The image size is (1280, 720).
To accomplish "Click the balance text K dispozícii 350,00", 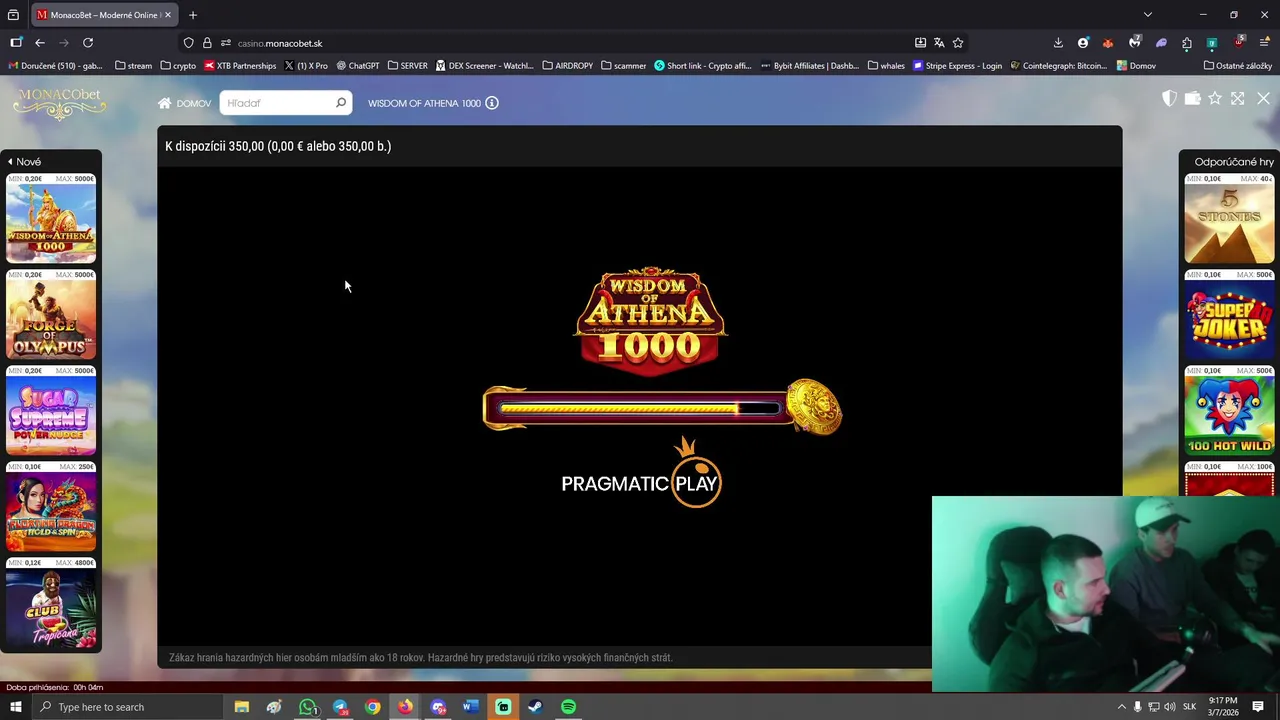I will [278, 146].
